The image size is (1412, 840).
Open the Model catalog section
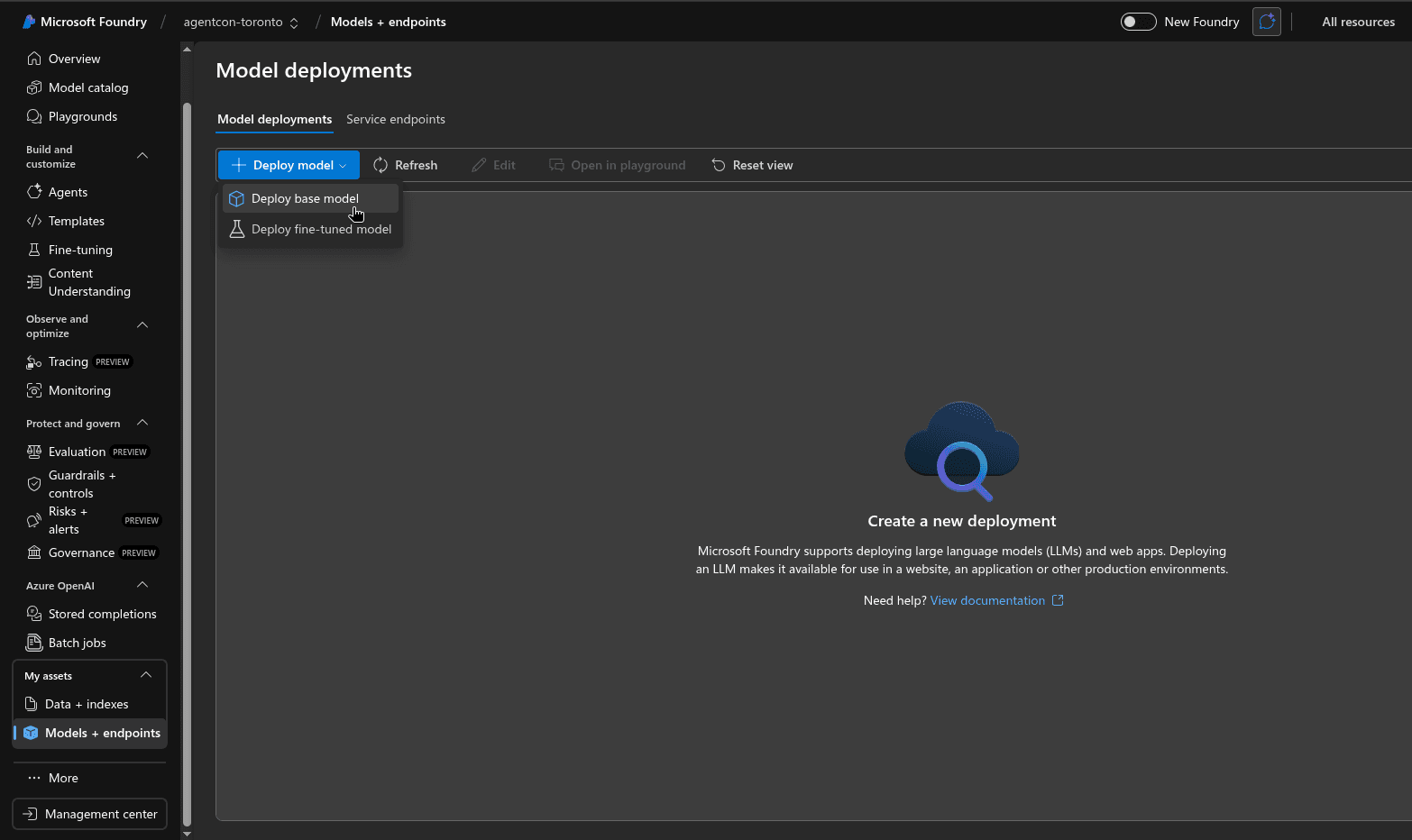tap(87, 87)
